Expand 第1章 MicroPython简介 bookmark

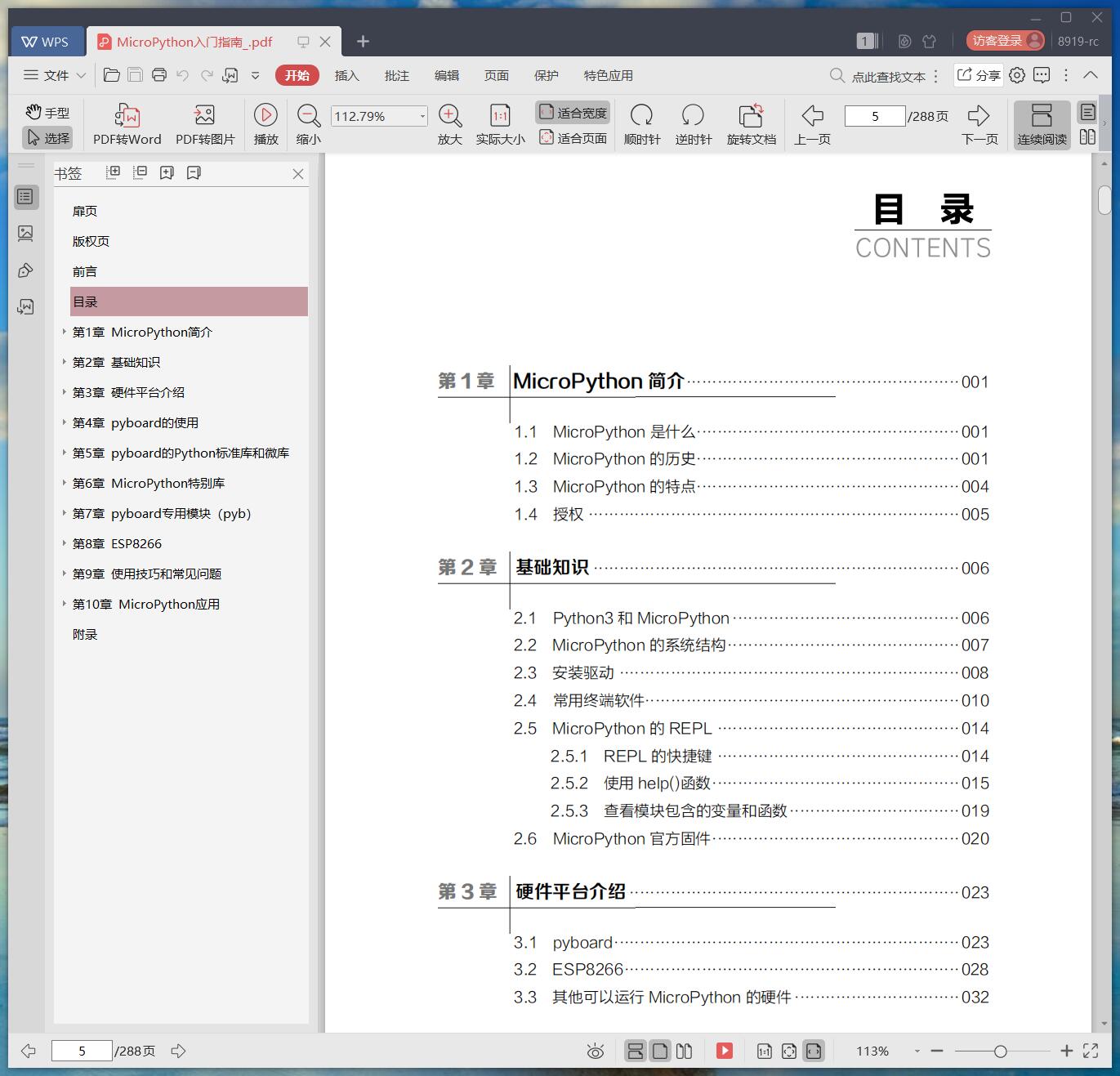pos(65,332)
